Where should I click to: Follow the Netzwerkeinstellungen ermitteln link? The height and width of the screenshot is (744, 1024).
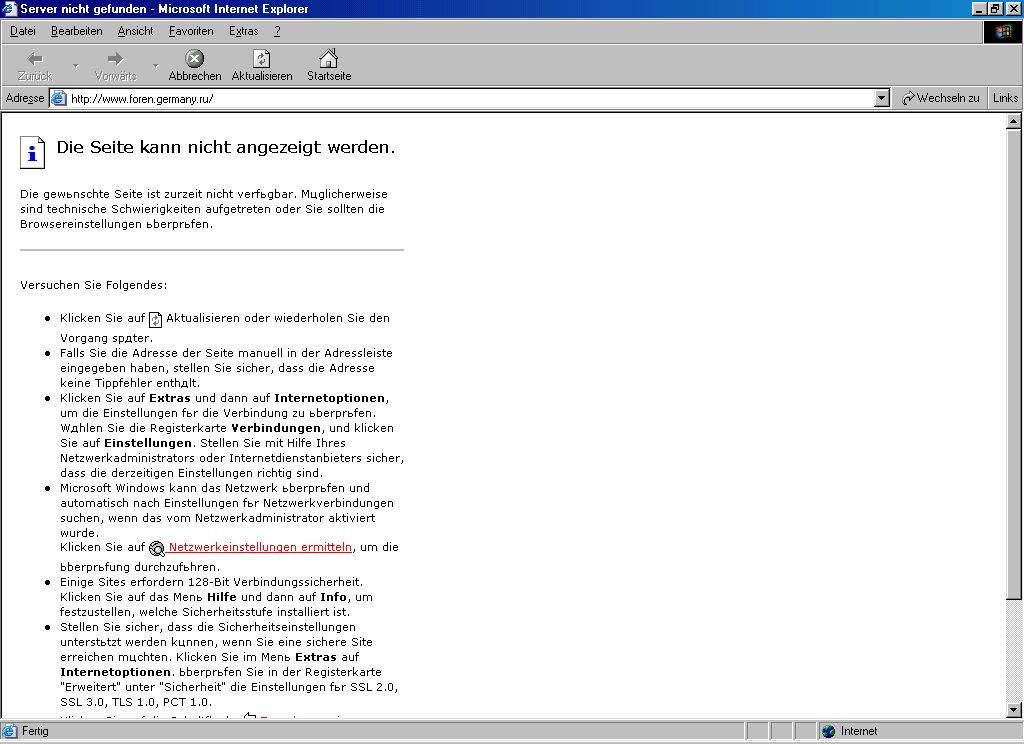tap(260, 547)
